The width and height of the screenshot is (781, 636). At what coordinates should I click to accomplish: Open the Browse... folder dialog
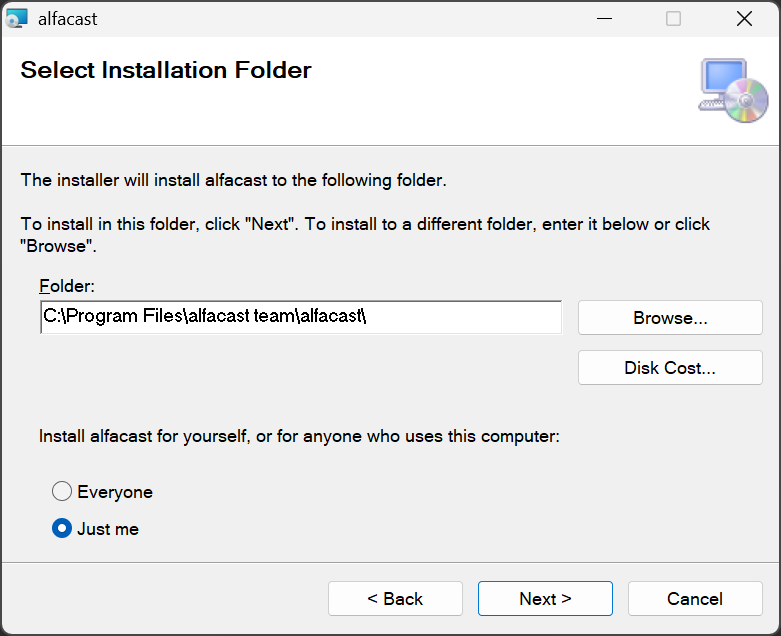point(670,317)
